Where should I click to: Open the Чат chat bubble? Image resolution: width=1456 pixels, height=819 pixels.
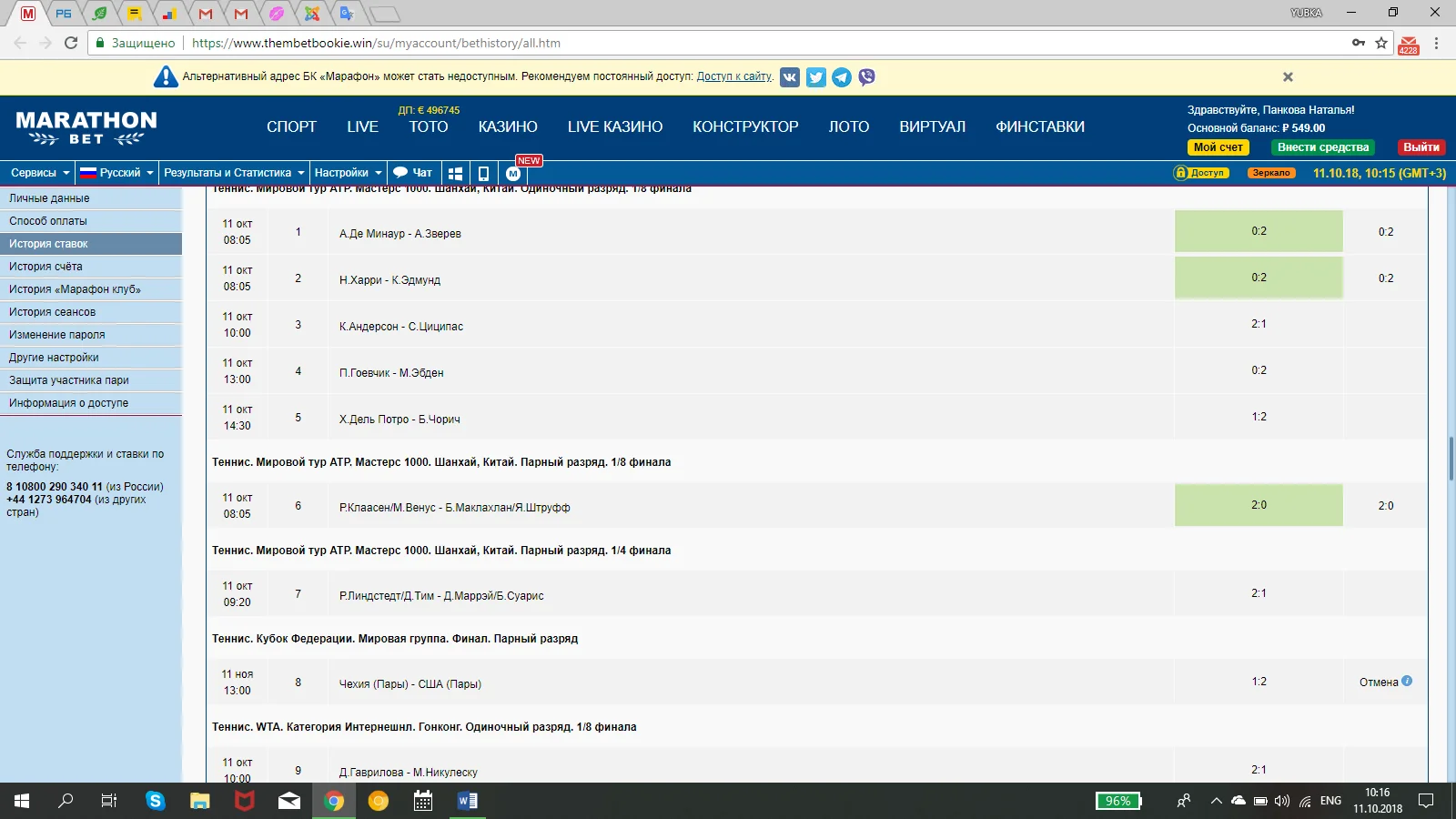point(412,173)
